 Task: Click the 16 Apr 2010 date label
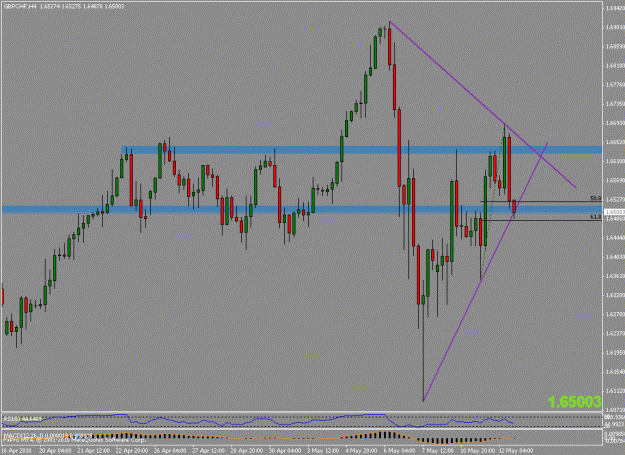coord(16,451)
